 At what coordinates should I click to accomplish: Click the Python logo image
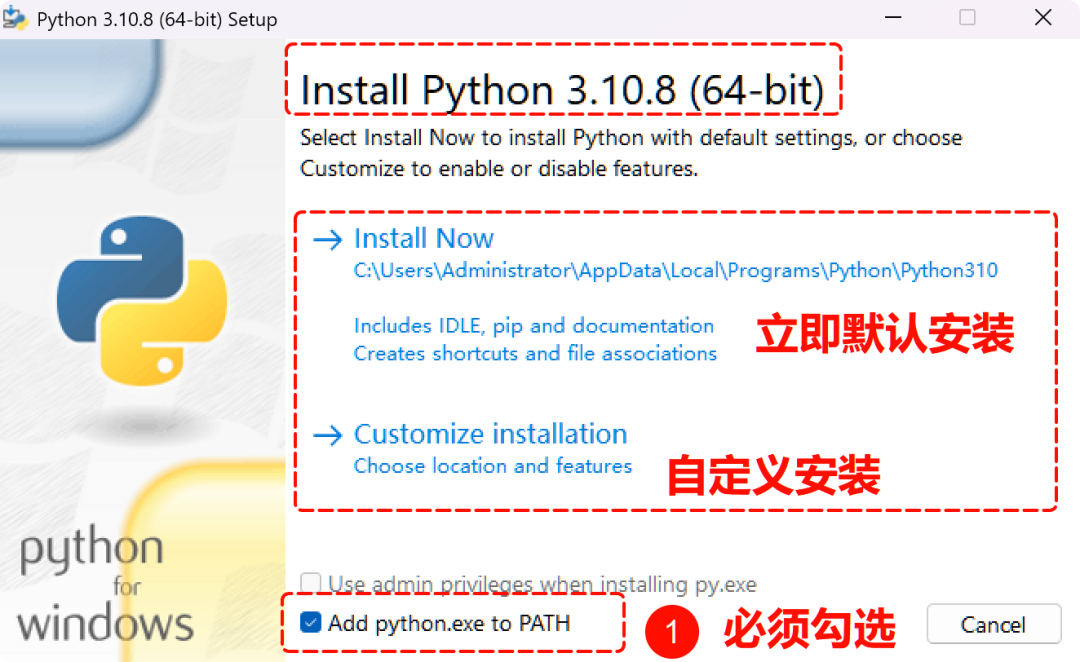[142, 300]
